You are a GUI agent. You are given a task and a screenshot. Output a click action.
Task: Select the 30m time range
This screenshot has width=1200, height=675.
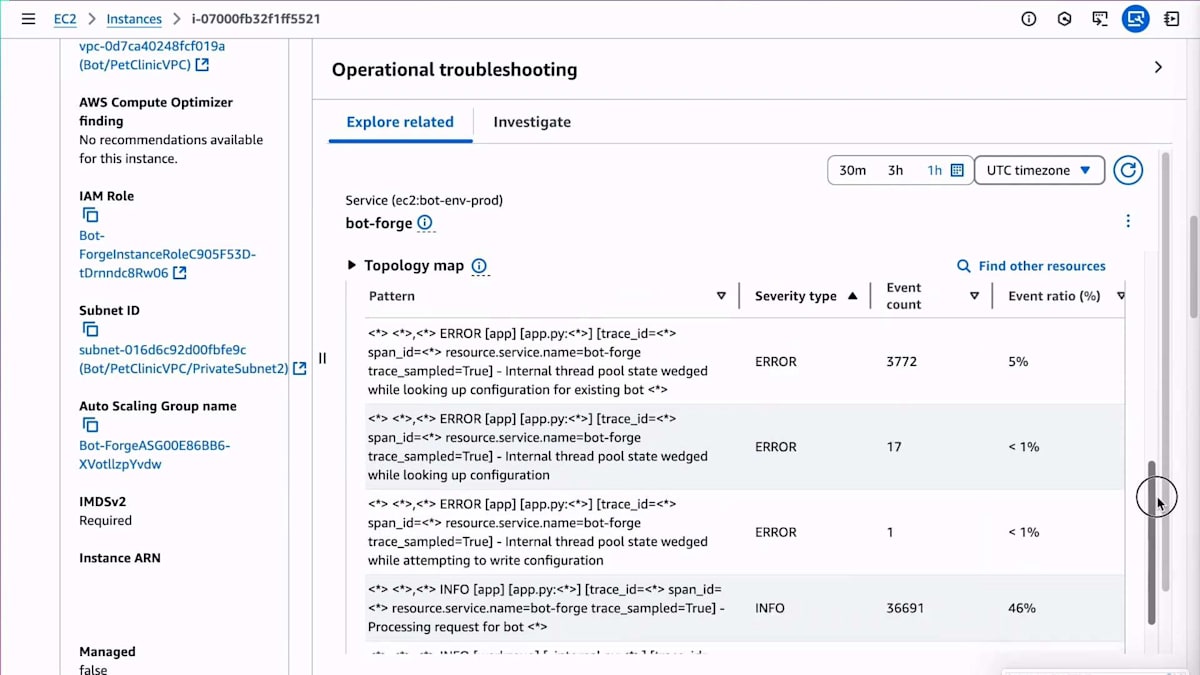click(x=852, y=170)
